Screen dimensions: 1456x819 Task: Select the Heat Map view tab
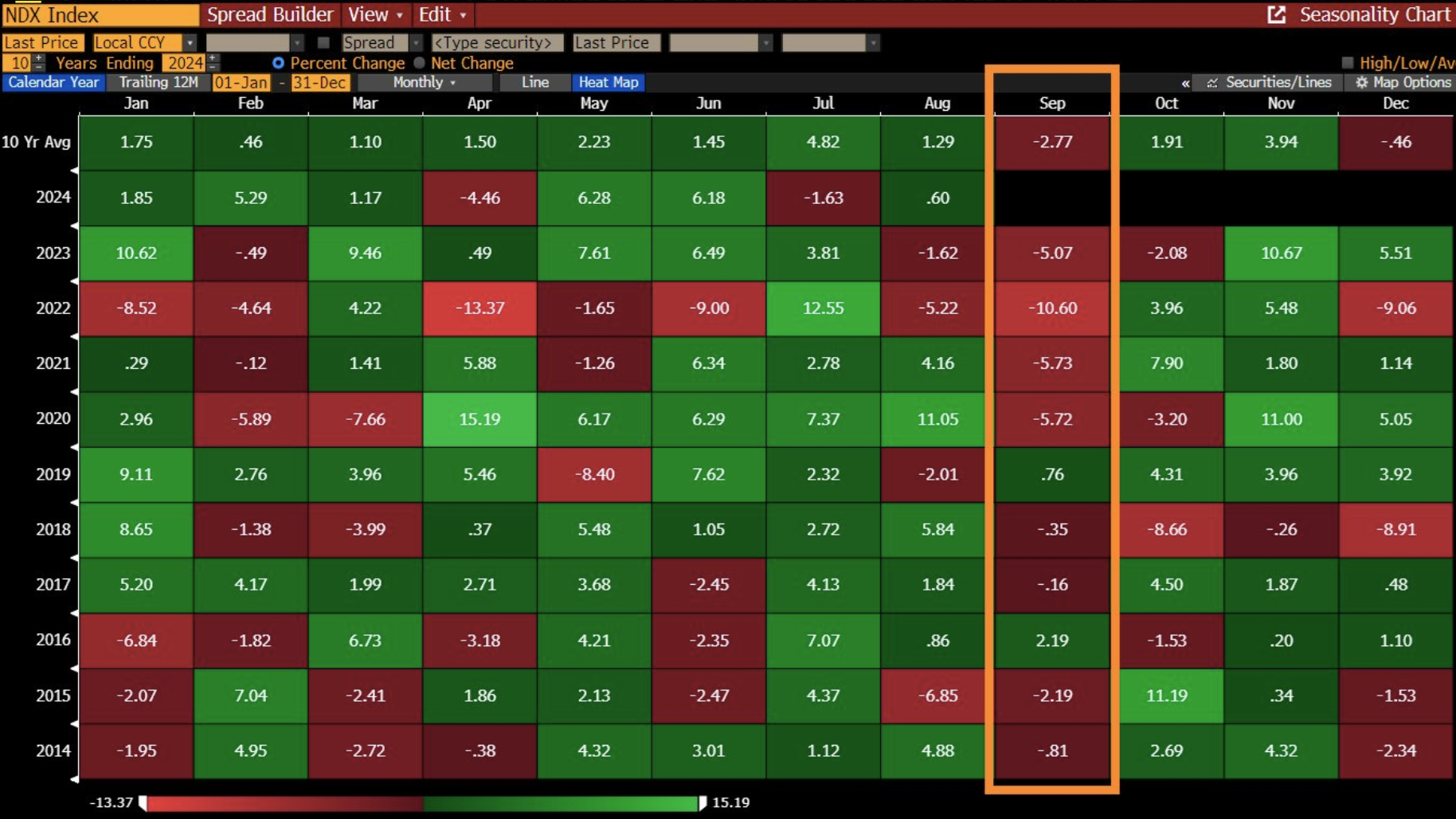[x=609, y=83]
